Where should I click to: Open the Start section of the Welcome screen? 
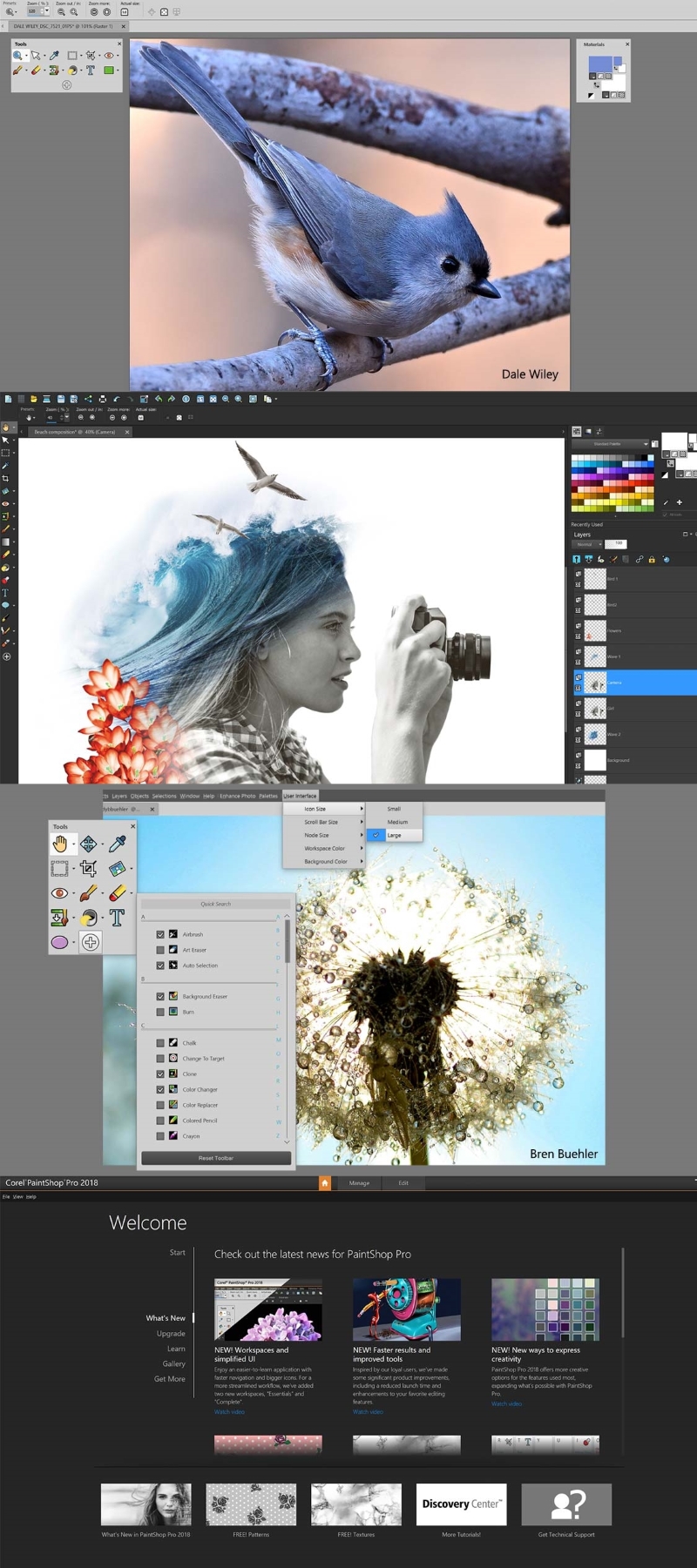click(x=177, y=1253)
